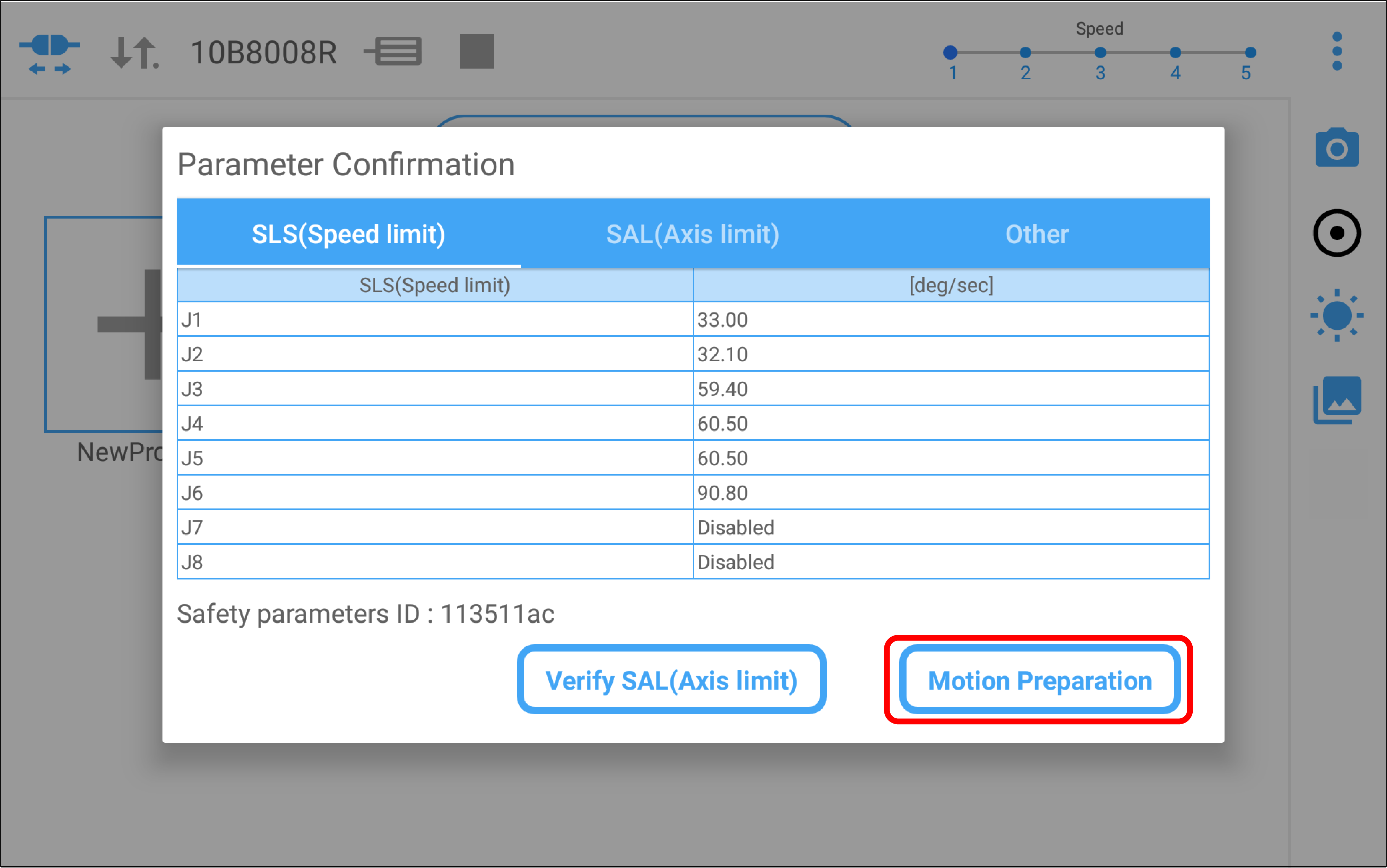Screen dimensions: 1387x868
Task: Click the robot connection plug icon
Action: pyautogui.click(x=50, y=53)
